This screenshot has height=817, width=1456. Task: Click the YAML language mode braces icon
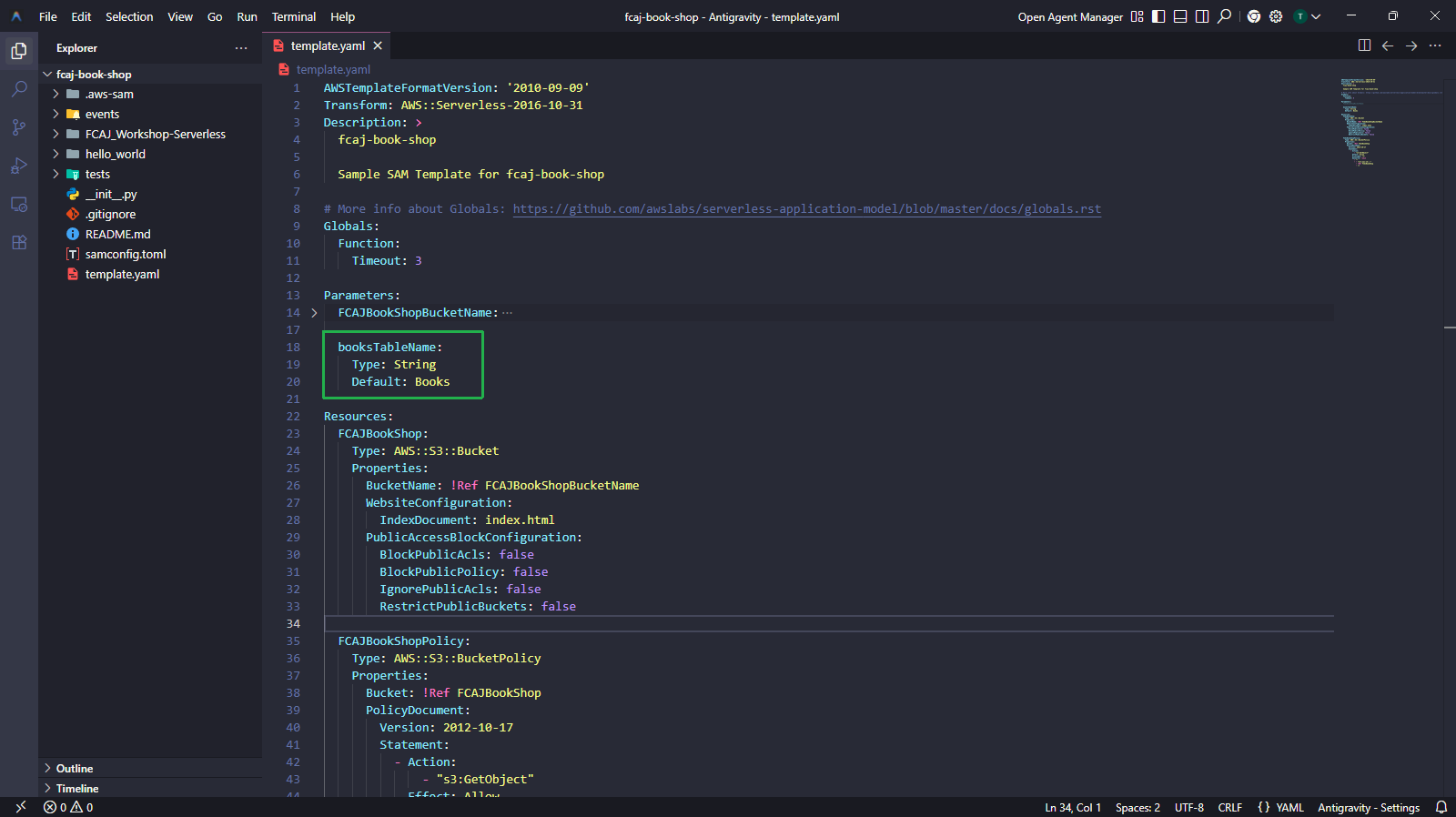pos(1264,807)
